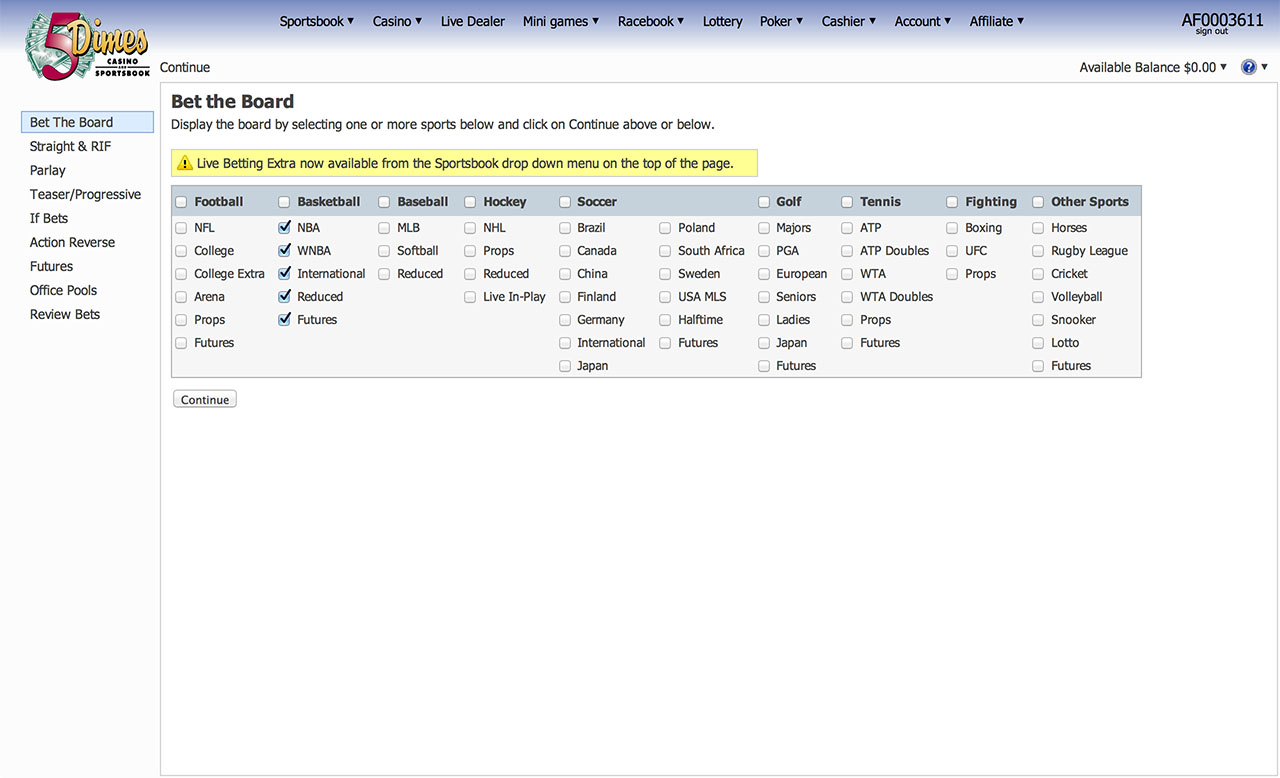Check the MLB checkbox
Screen dimensions: 1280x778
[384, 228]
